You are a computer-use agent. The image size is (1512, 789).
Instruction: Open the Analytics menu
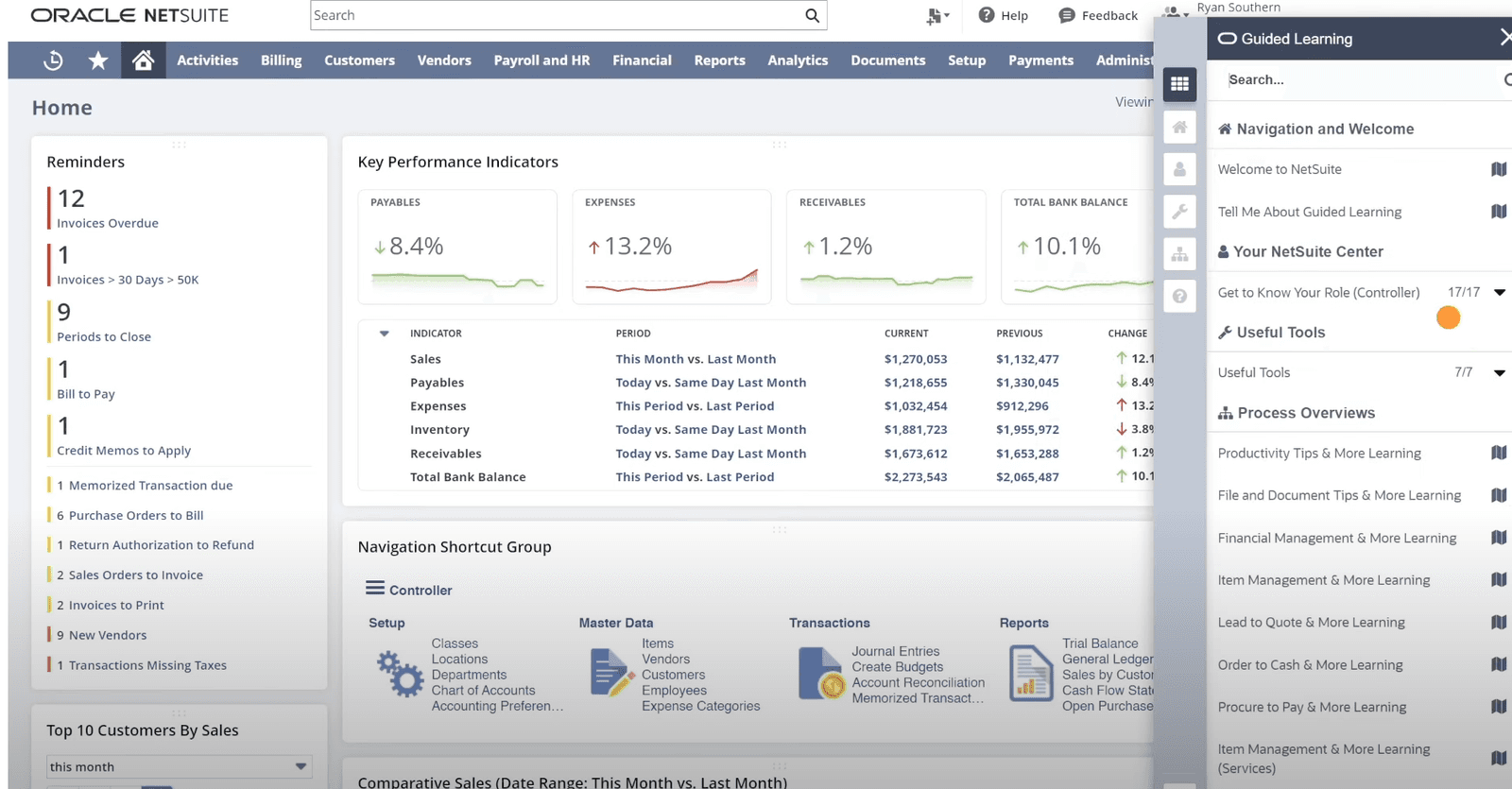[x=798, y=60]
